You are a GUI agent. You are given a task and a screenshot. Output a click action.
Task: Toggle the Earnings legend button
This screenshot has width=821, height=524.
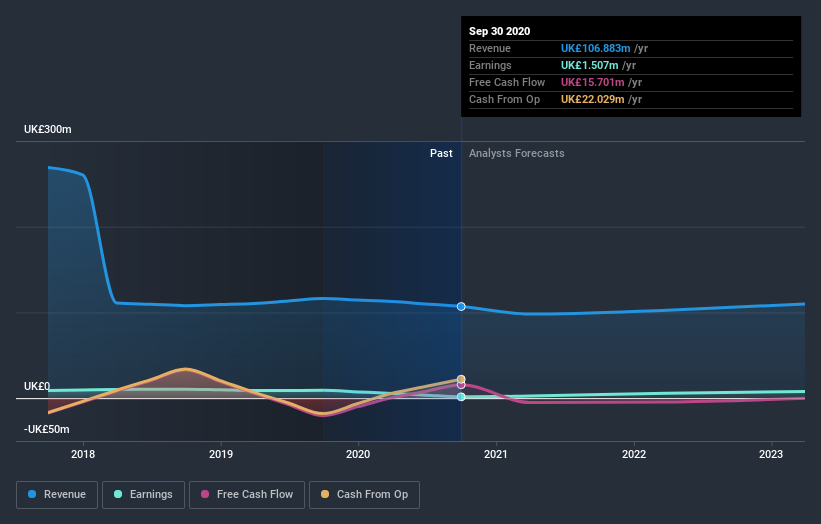(x=143, y=495)
